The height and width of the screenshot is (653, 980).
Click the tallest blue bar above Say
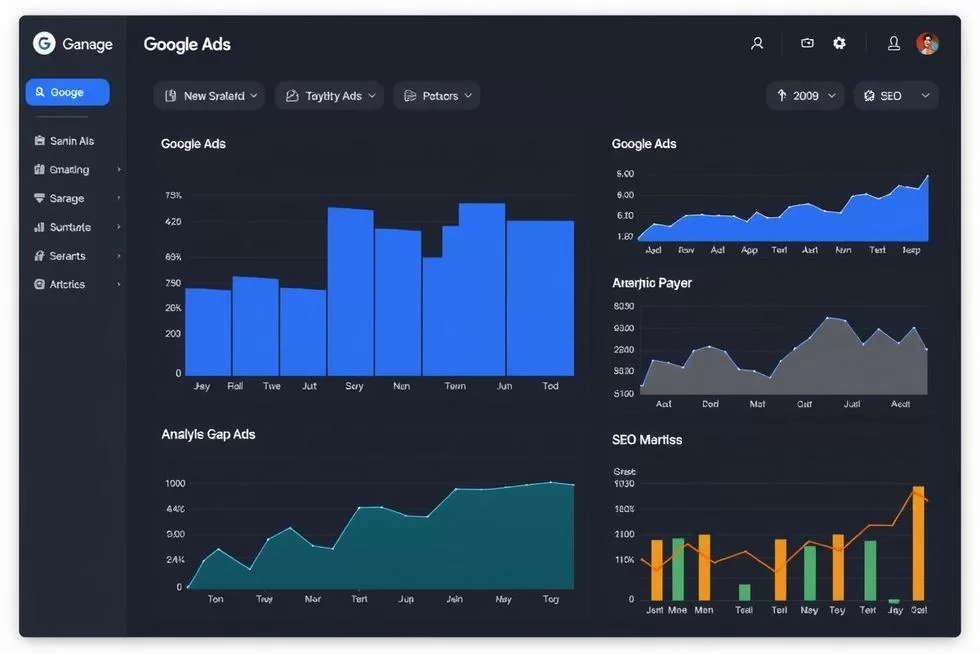[351, 291]
